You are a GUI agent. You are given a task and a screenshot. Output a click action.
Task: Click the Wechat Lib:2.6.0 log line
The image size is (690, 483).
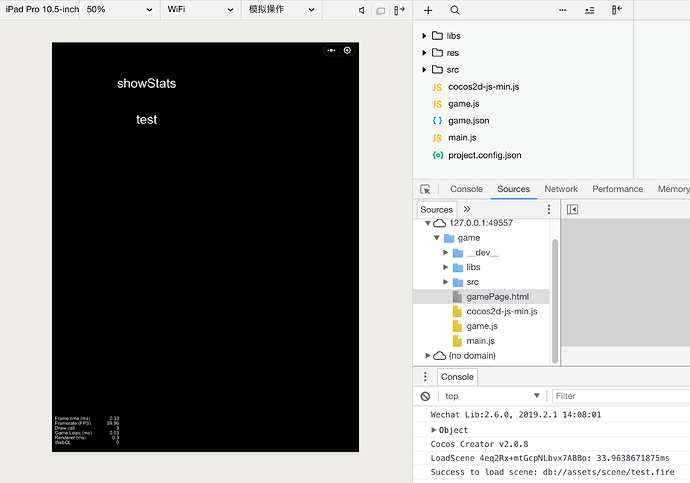click(515, 415)
